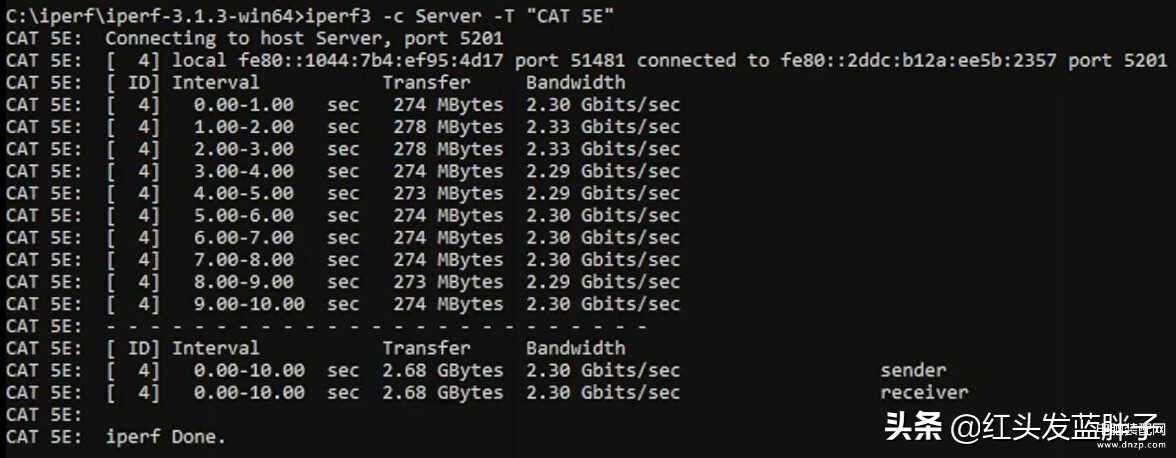The height and width of the screenshot is (458, 1176).
Task: Click the 0.00-1.00 sec interval row
Action: click(343, 105)
